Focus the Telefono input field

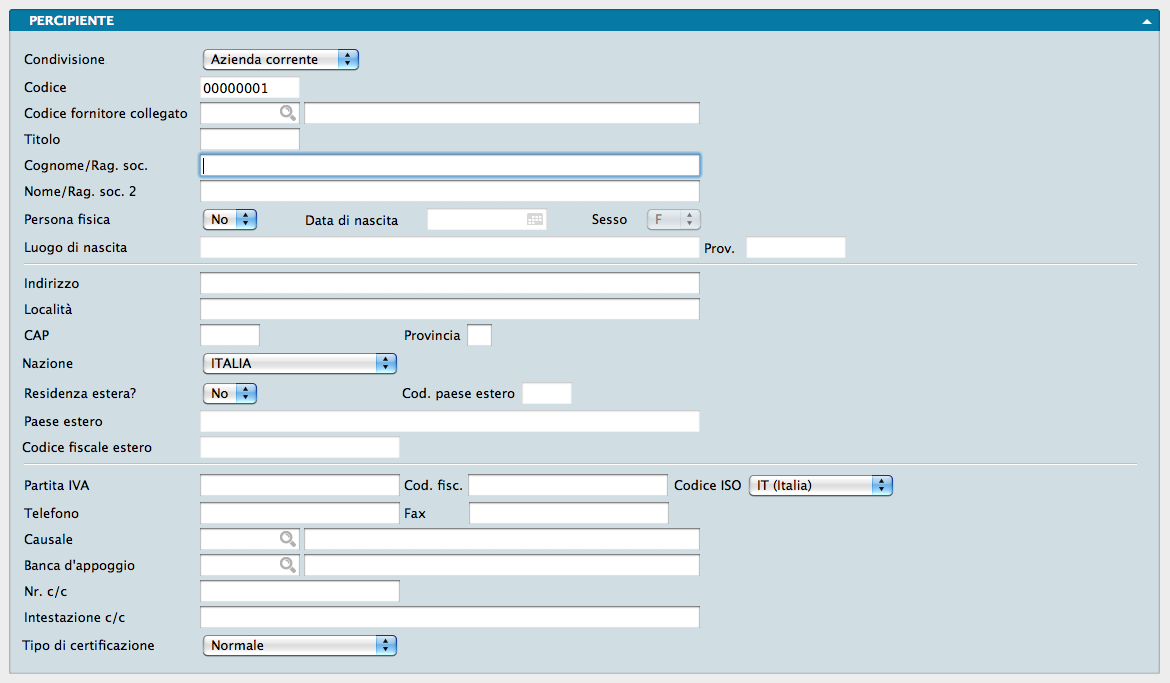pyautogui.click(x=300, y=514)
